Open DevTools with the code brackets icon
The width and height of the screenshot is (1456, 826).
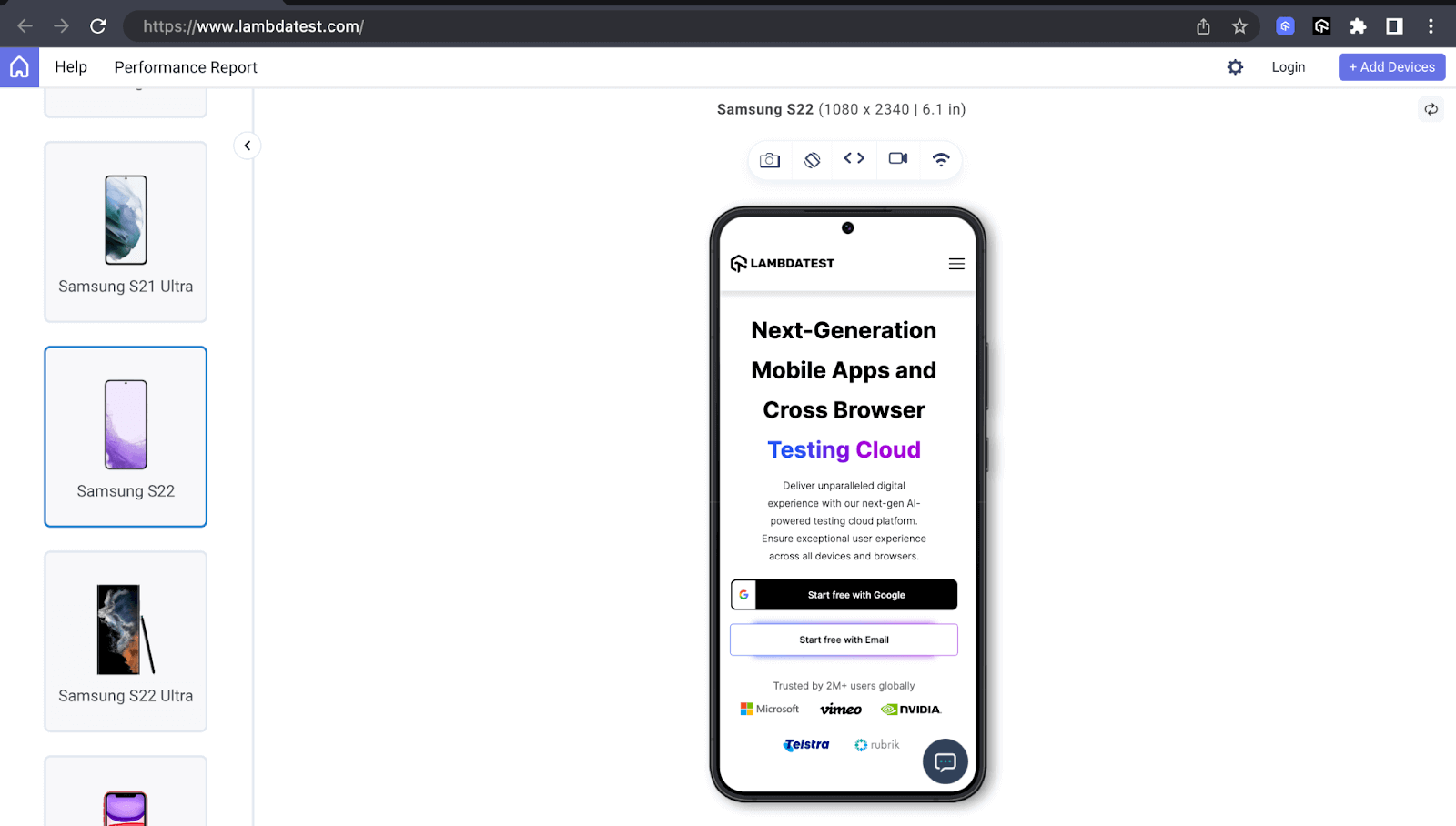coord(854,158)
